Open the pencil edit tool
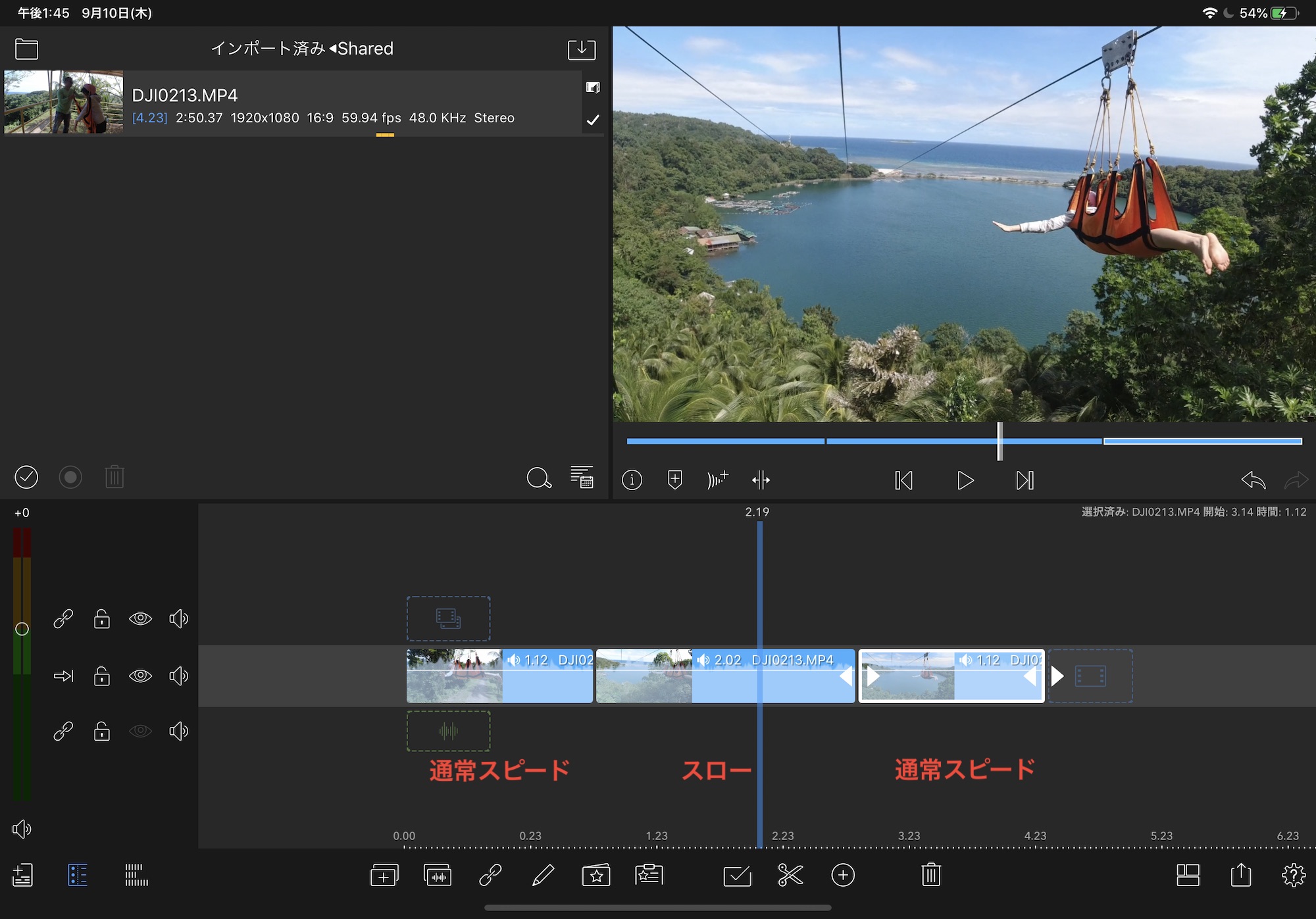 coord(543,876)
